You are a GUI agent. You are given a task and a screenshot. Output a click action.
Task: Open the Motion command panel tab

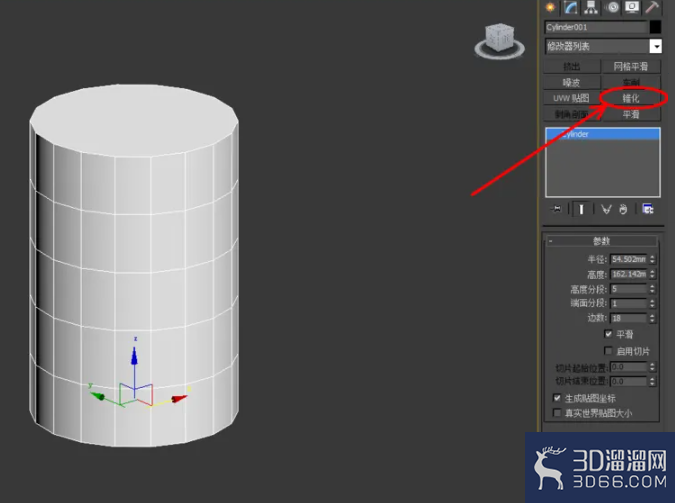[x=612, y=7]
